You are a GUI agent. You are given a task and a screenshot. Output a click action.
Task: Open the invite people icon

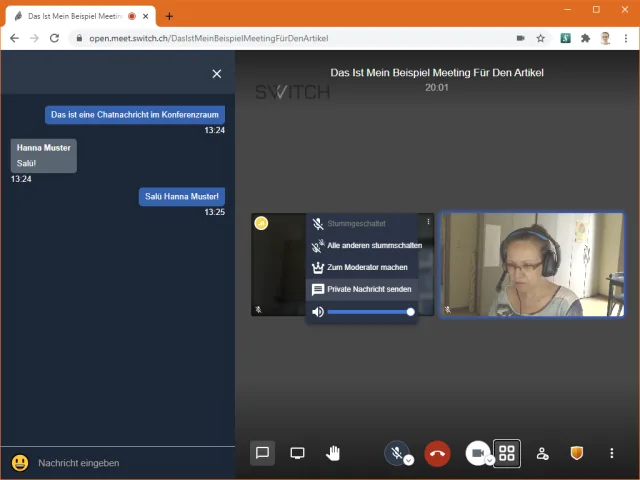pos(542,453)
